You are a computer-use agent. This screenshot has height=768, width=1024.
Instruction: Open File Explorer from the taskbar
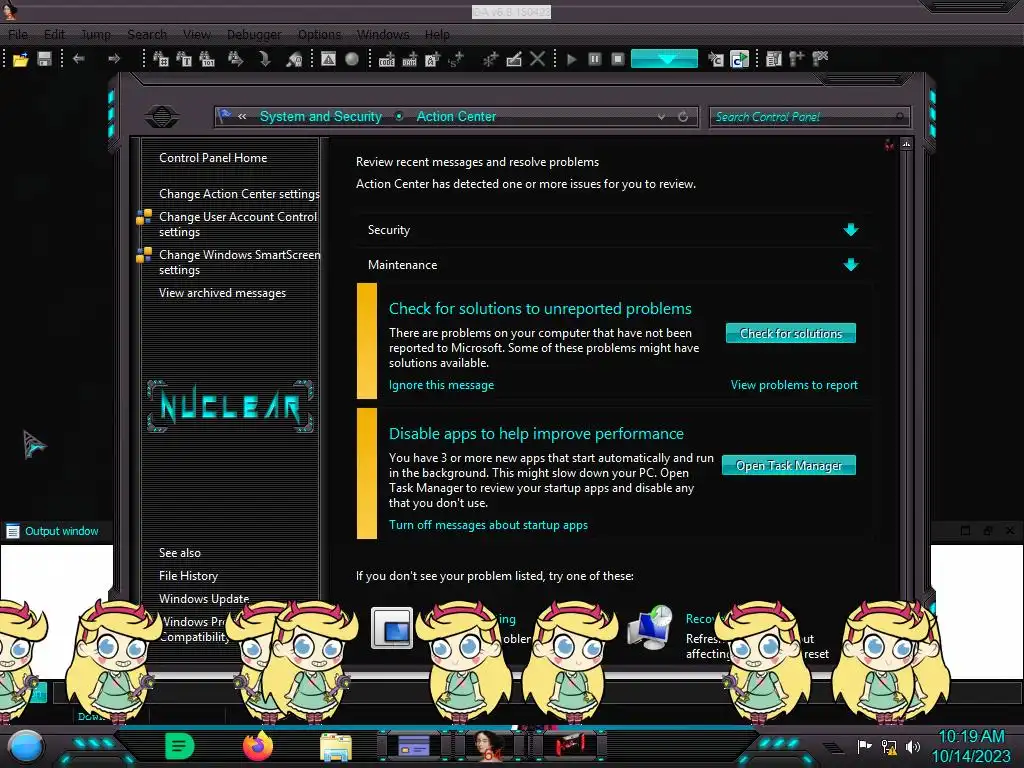click(336, 747)
